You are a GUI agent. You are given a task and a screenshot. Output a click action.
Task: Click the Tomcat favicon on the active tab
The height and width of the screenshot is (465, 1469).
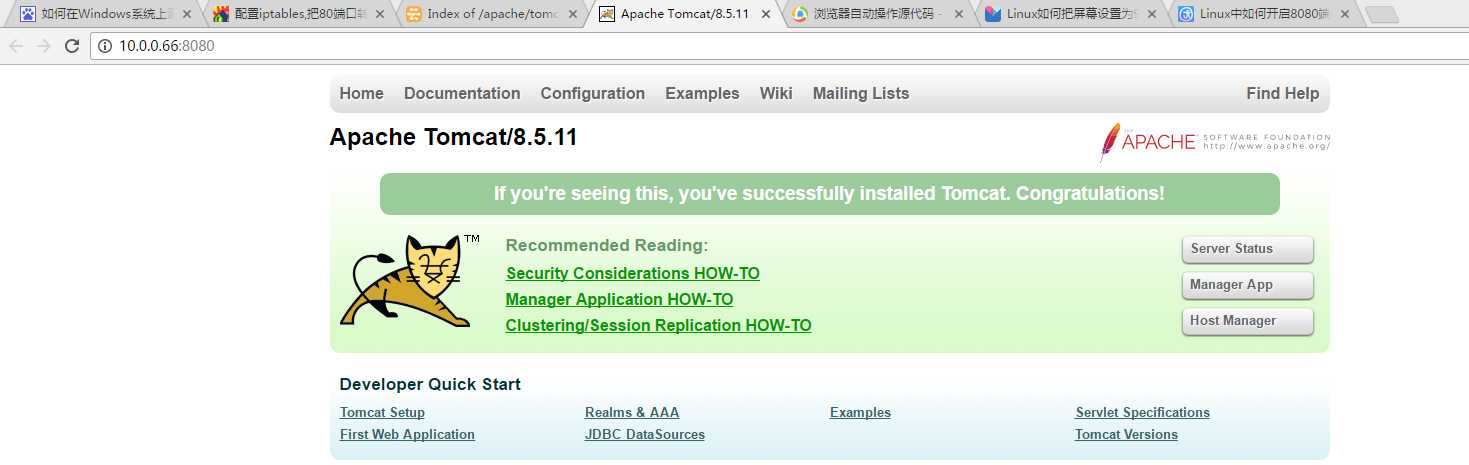point(607,14)
